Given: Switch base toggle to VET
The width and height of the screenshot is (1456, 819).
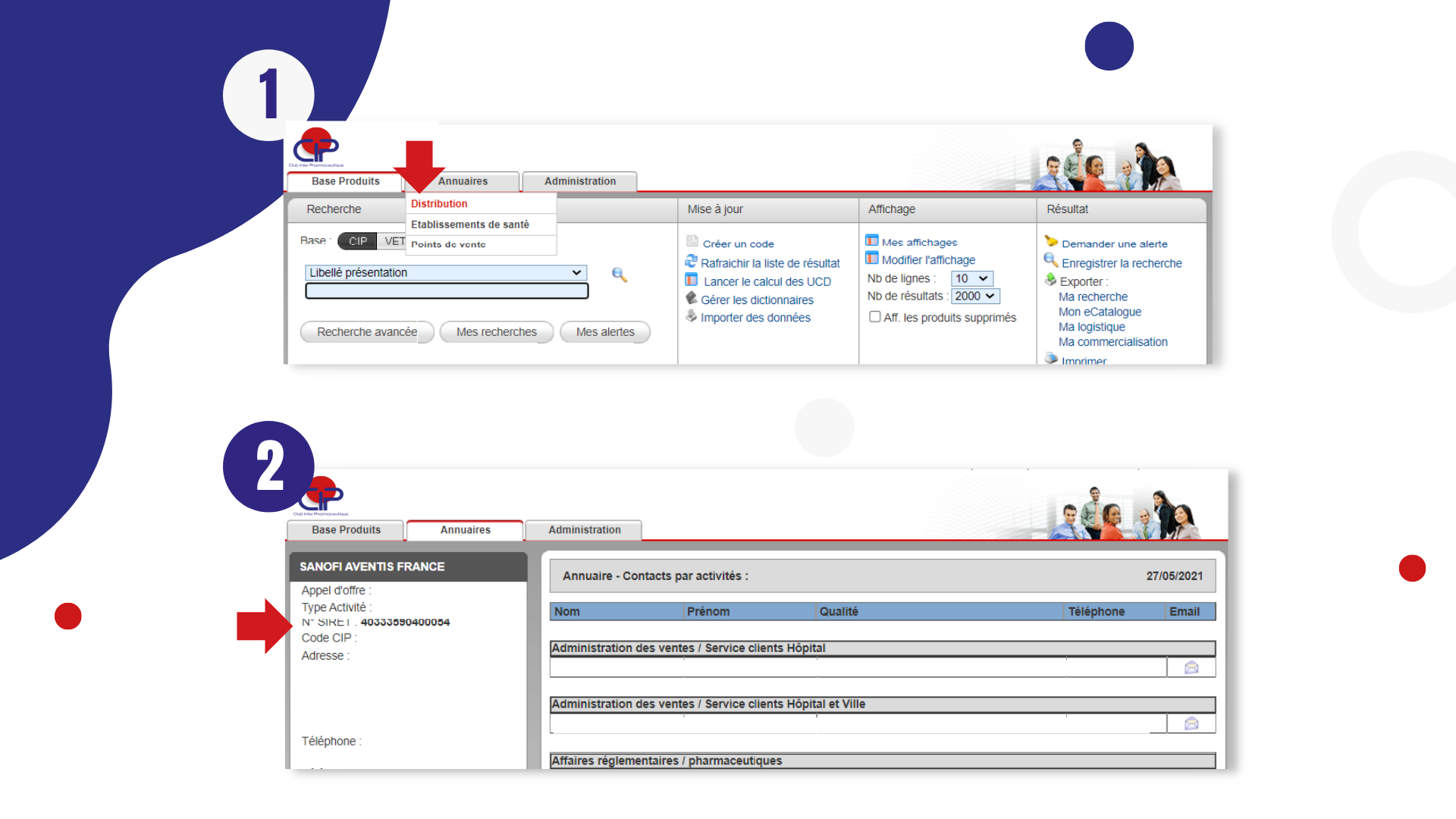Looking at the screenshot, I should [x=394, y=241].
